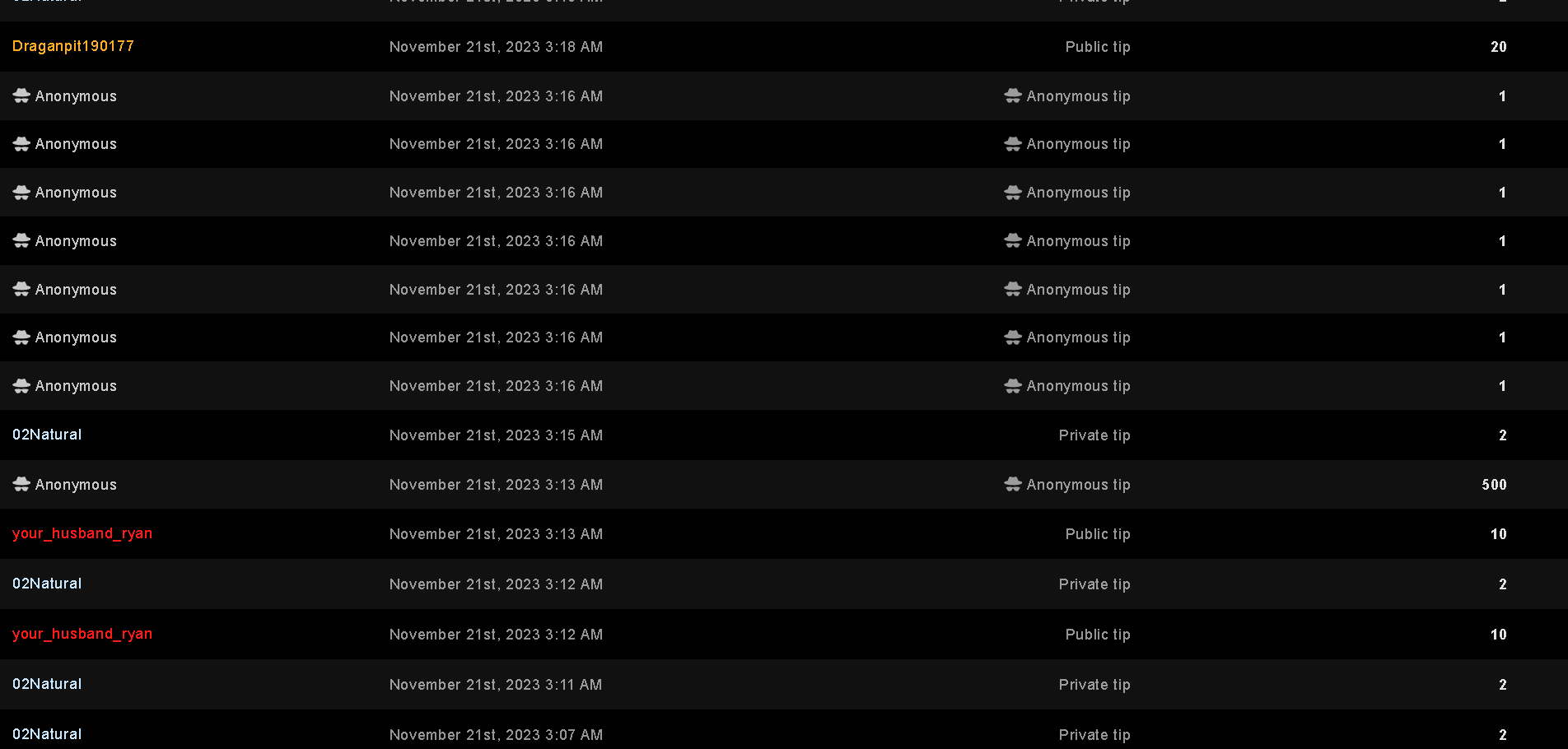
Task: Open your_husband_ryan link in the 3:13 AM row
Action: point(82,533)
